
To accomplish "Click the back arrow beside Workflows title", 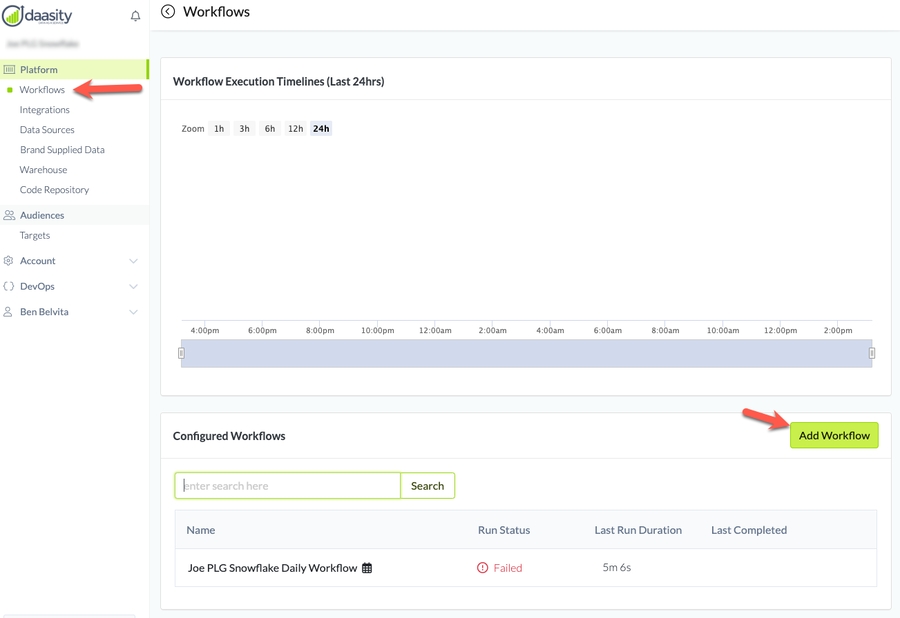I will point(168,12).
